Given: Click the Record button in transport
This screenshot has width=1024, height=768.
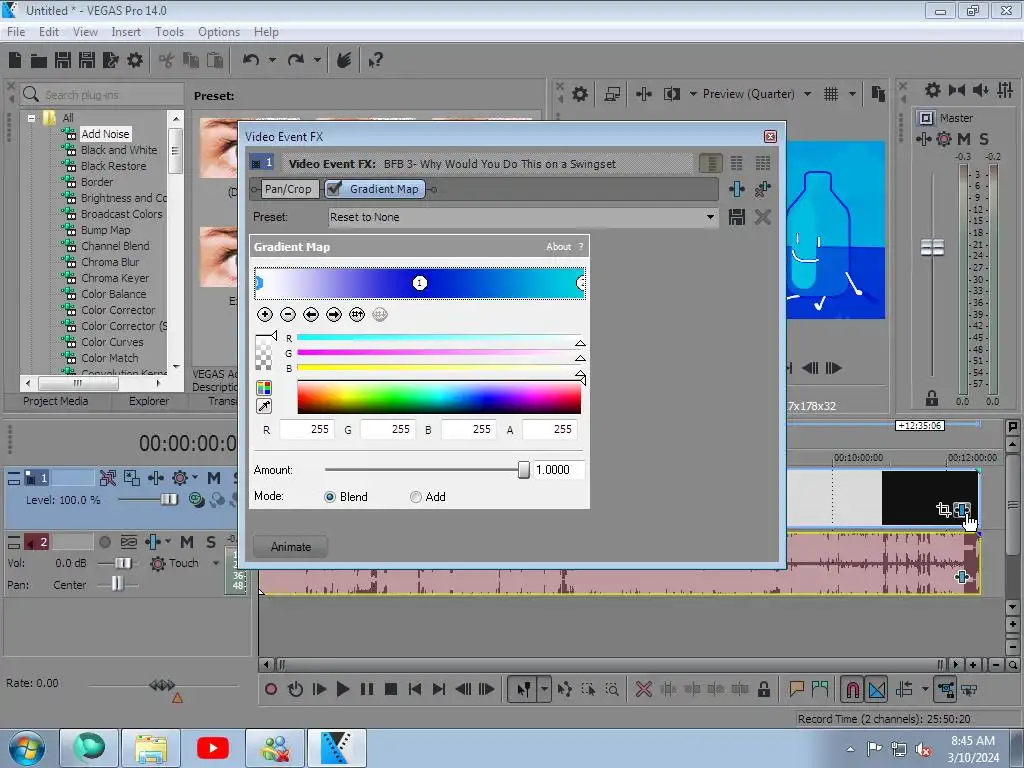Looking at the screenshot, I should 271,689.
